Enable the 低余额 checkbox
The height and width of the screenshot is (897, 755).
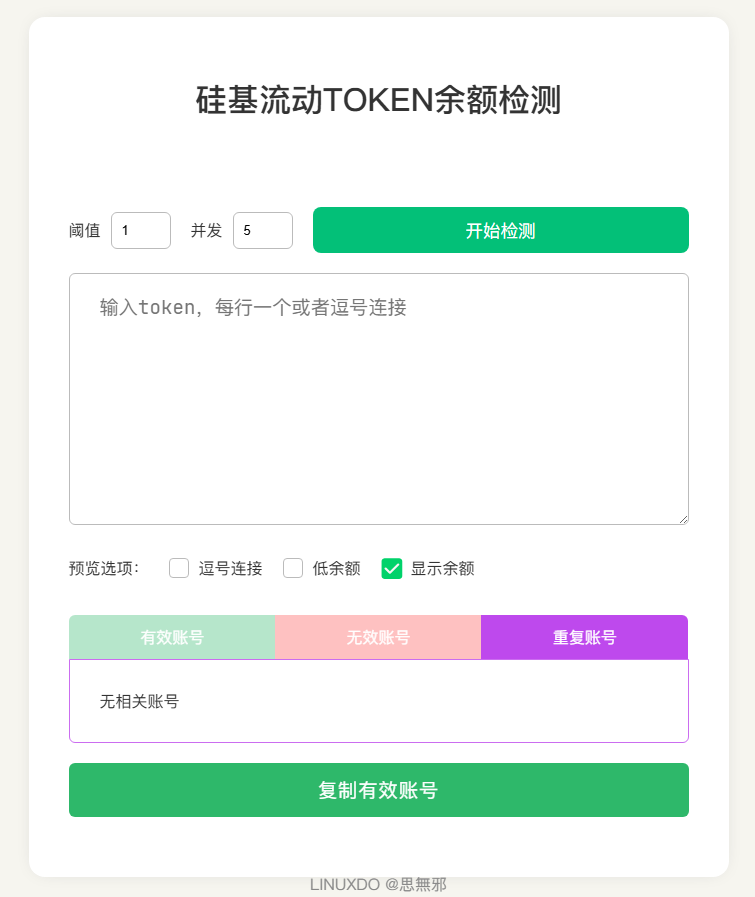[x=293, y=569]
